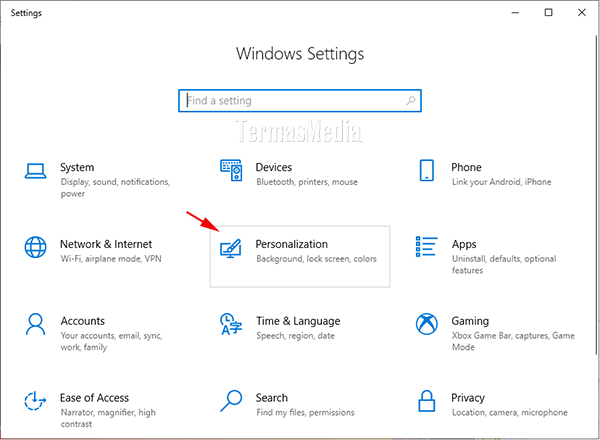
Task: Open the Devices keyboard-and-speaker icon
Action: point(231,171)
